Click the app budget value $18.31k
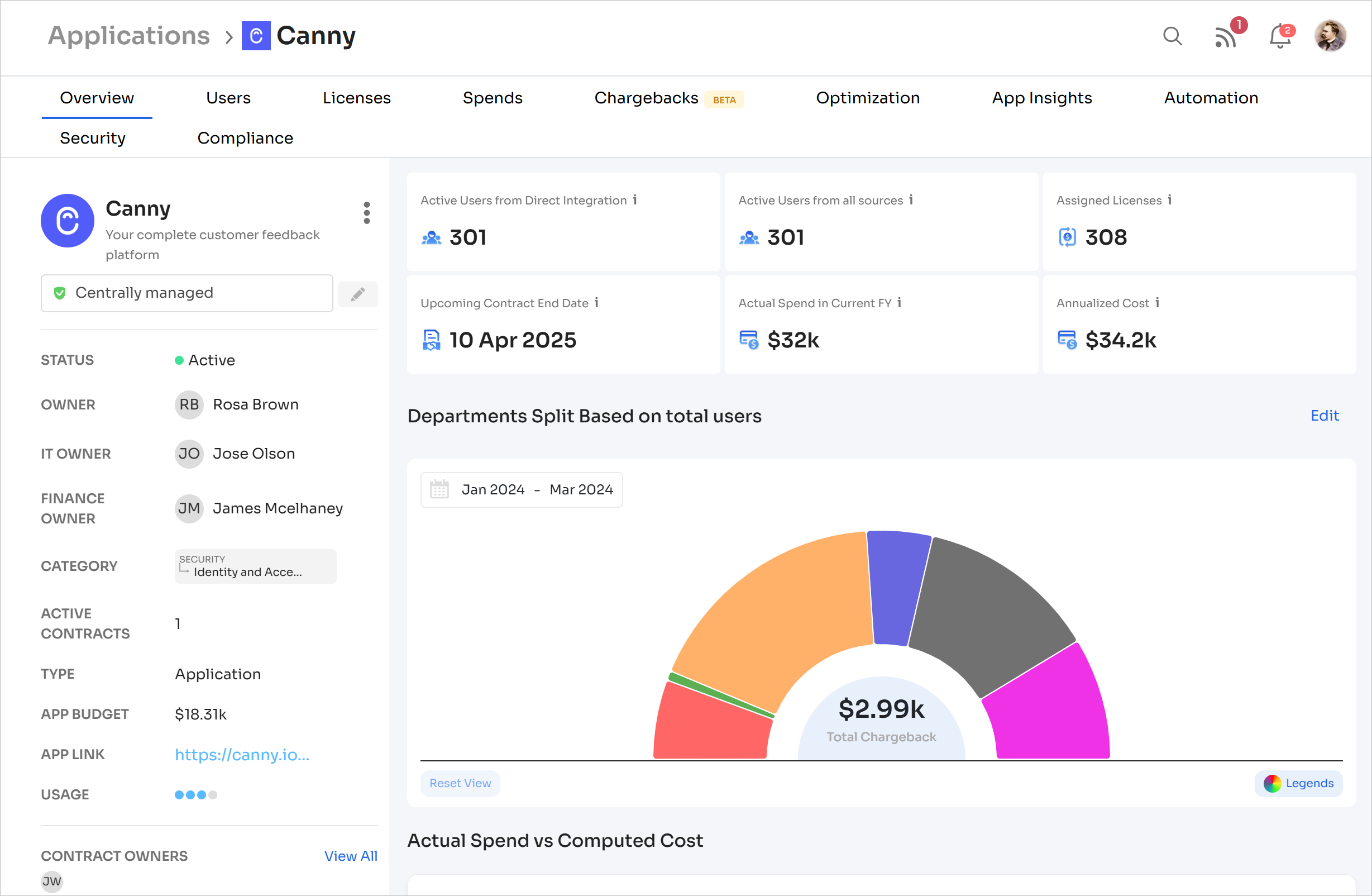The image size is (1372, 896). [200, 714]
